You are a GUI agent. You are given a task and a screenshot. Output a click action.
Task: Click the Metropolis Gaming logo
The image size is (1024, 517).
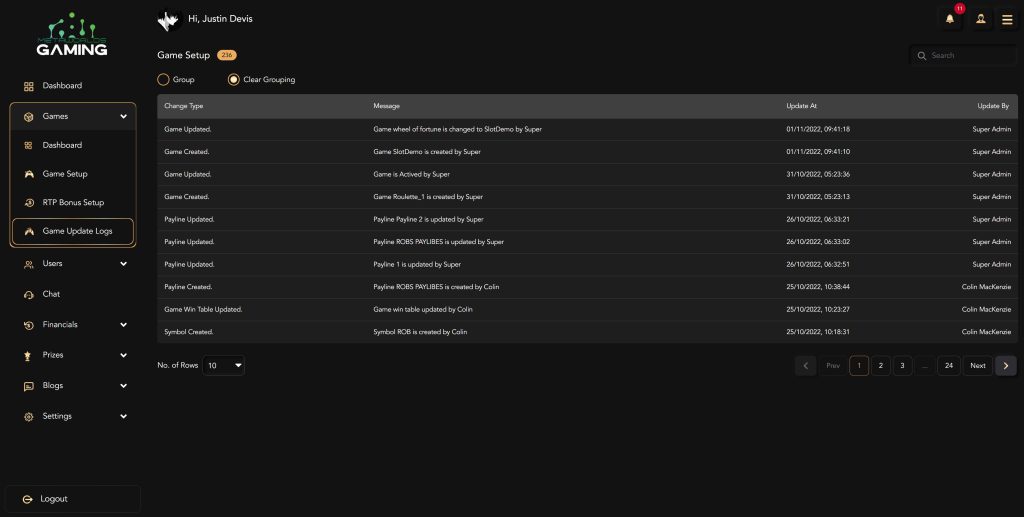click(71, 35)
